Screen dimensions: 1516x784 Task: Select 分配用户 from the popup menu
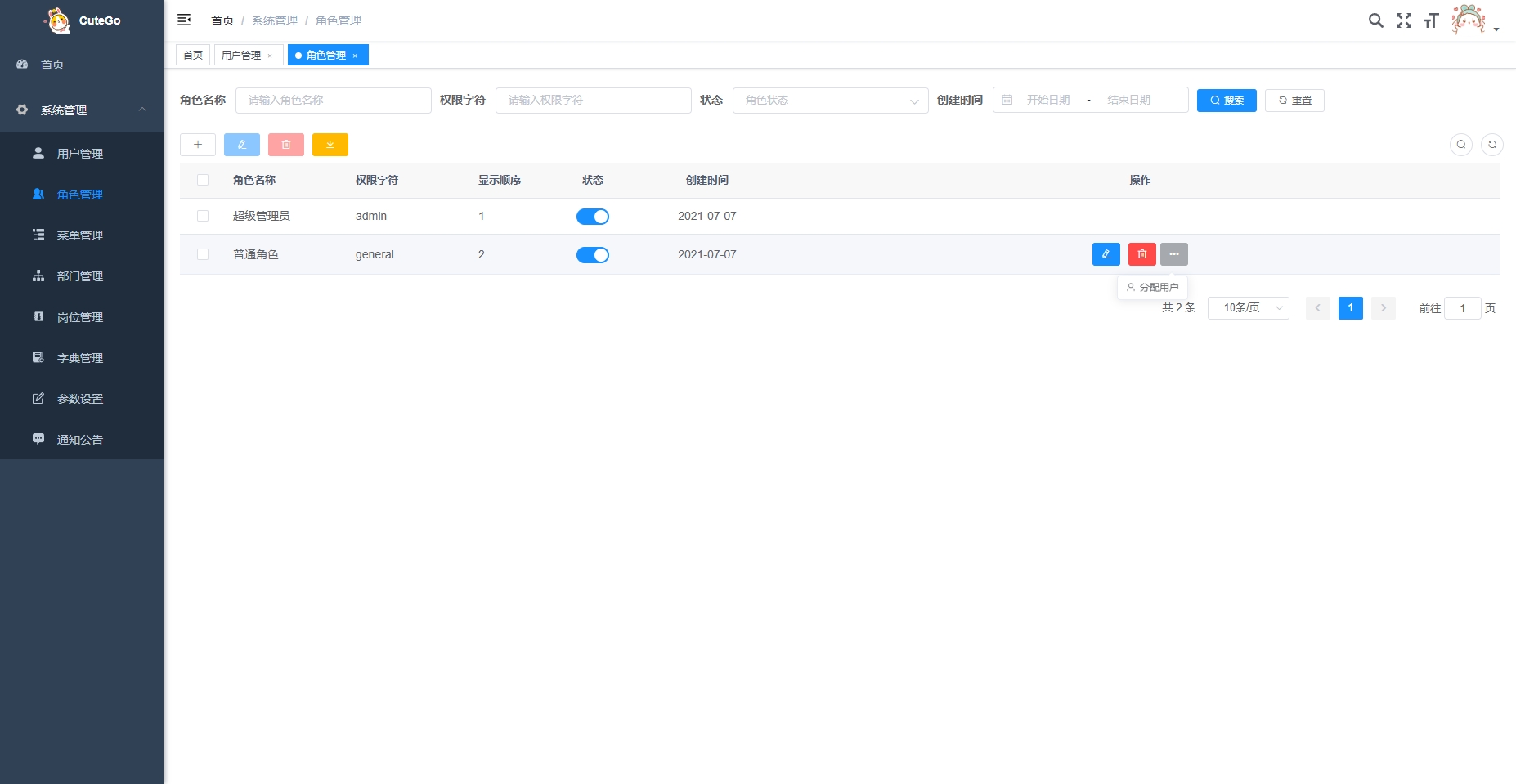1153,288
